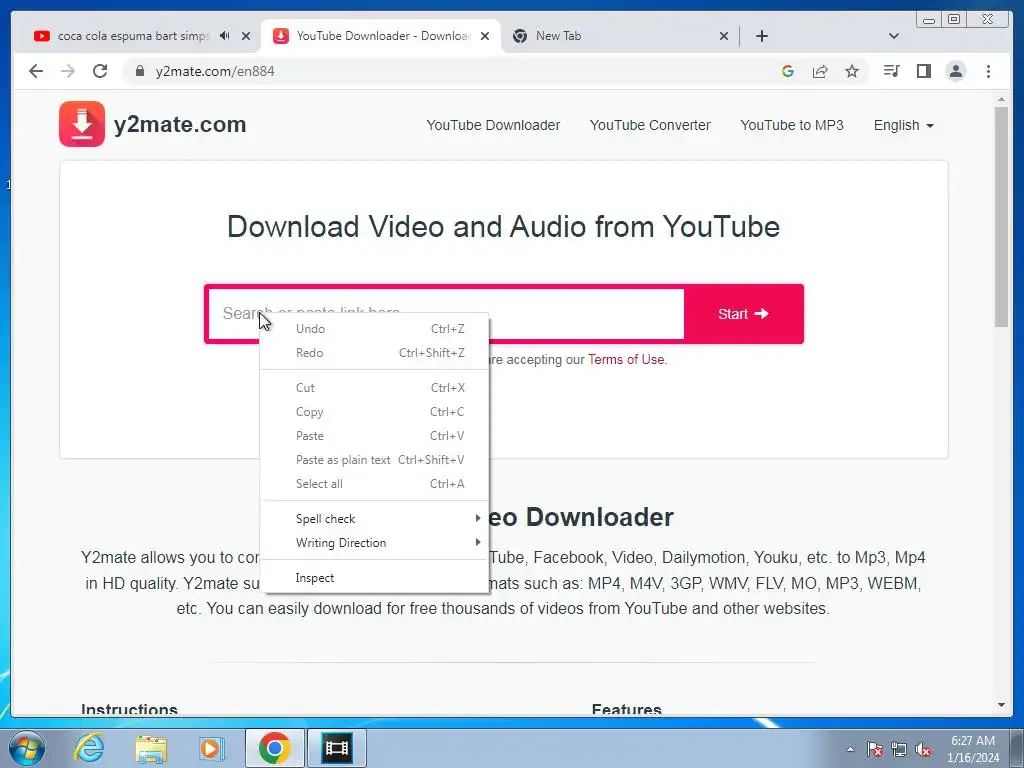The height and width of the screenshot is (768, 1024).
Task: Launch Internet Explorer from taskbar
Action: [x=89, y=748]
